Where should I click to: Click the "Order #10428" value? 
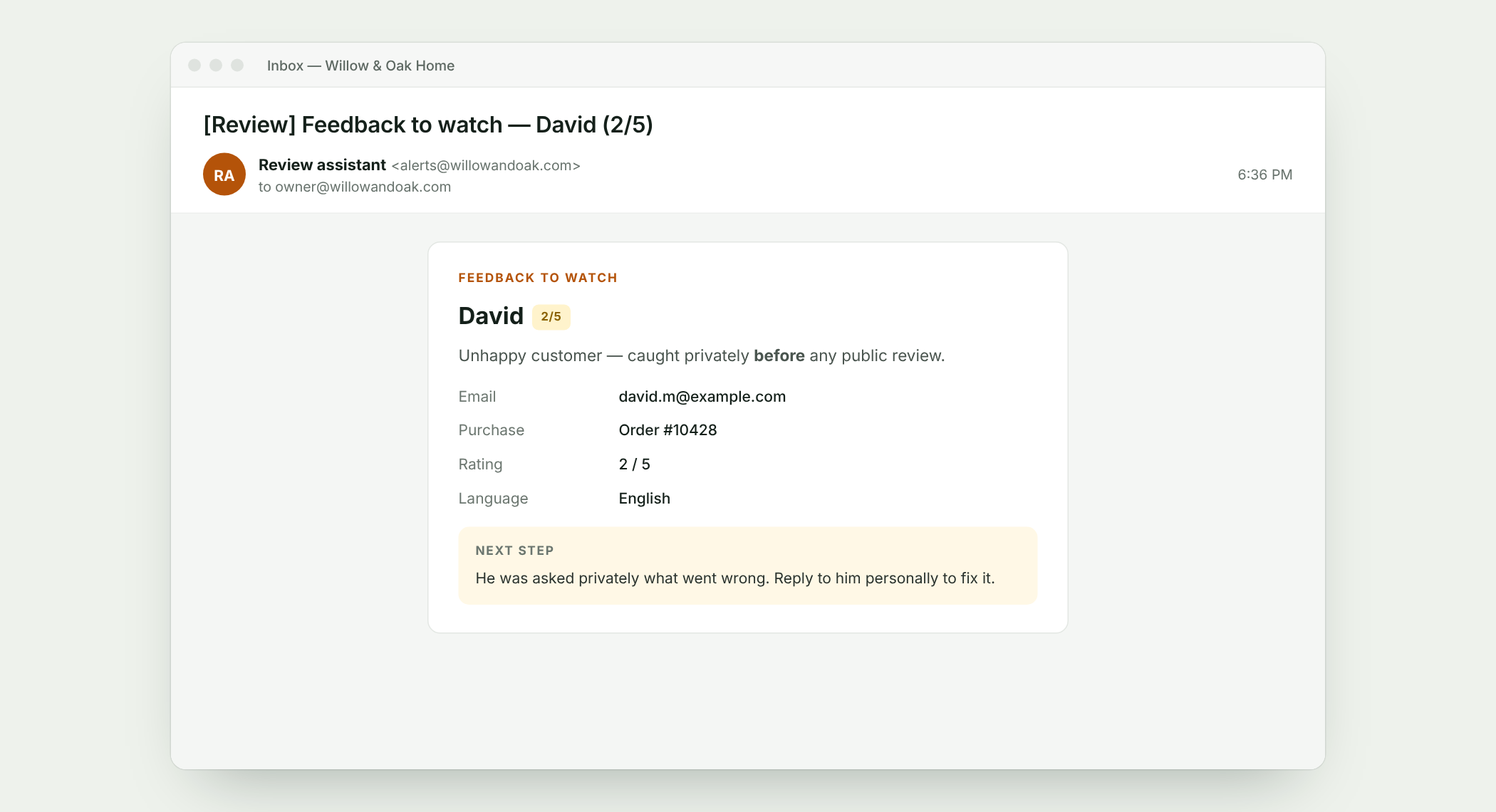click(668, 430)
